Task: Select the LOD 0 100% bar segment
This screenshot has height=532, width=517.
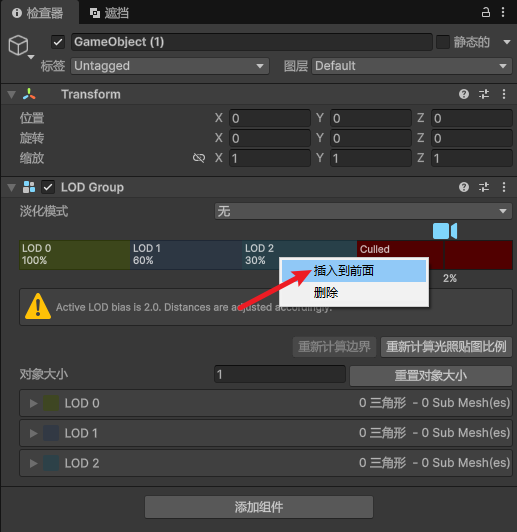Action: pyautogui.click(x=75, y=255)
